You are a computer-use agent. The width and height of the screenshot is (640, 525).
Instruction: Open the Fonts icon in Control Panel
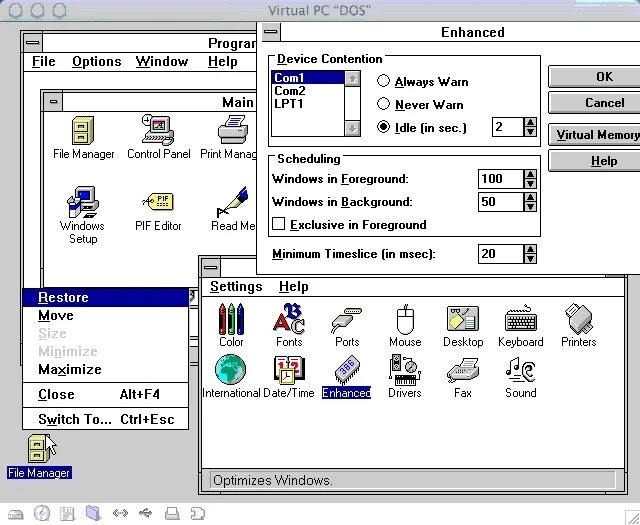coord(289,325)
